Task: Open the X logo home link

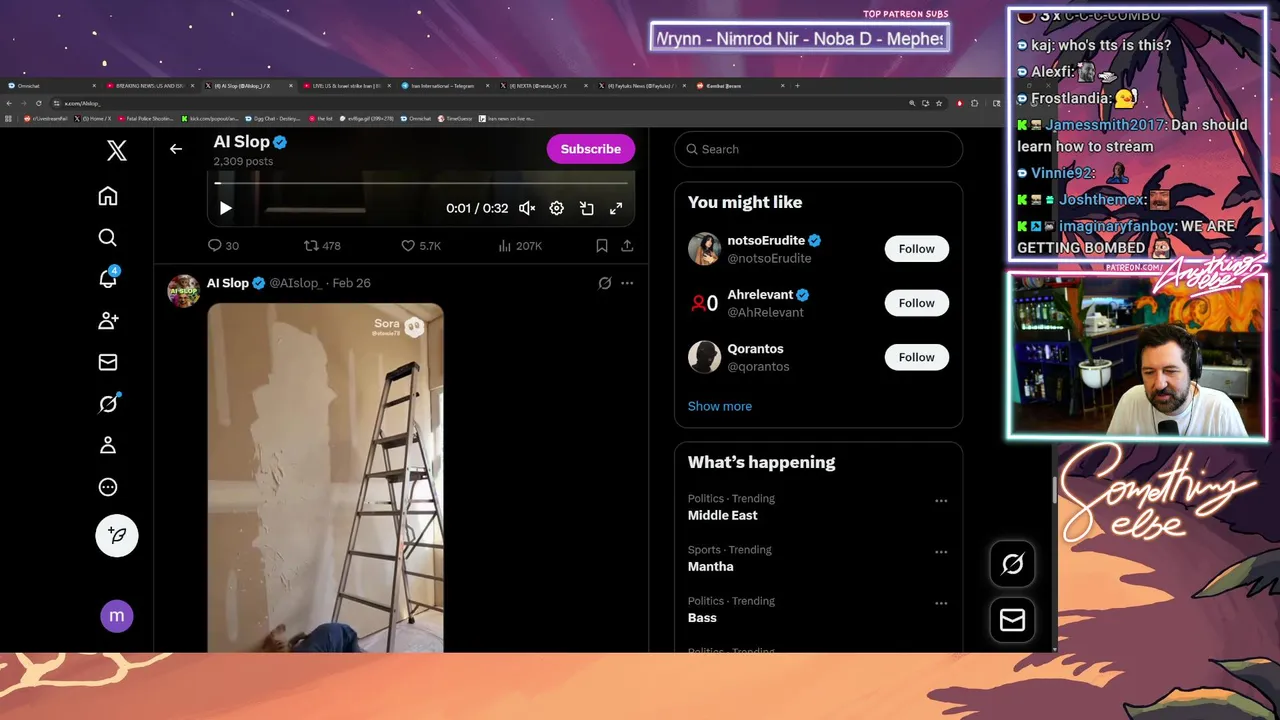Action: 117,151
